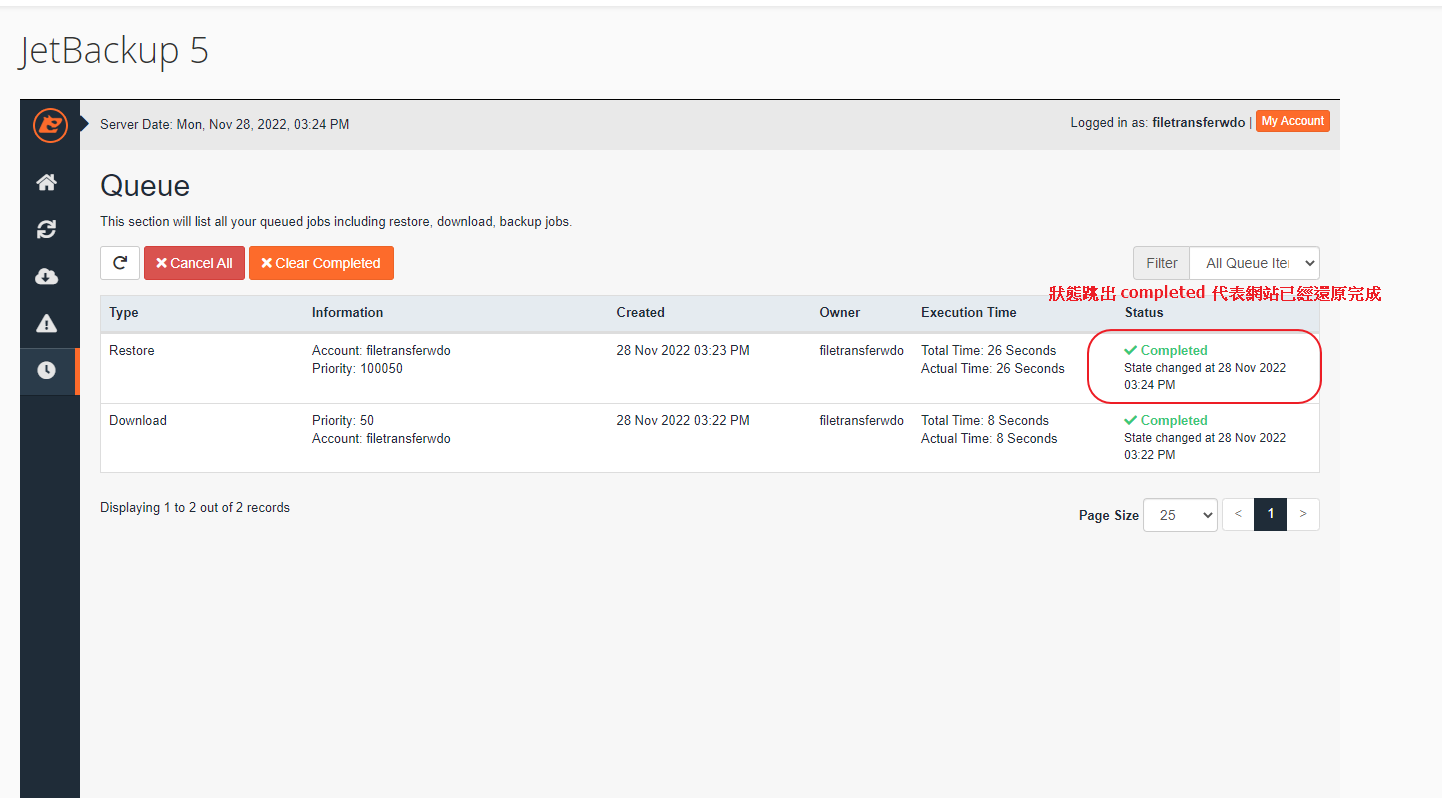Open the Restore & Download sync icon
The height and width of the screenshot is (798, 1442).
47,229
